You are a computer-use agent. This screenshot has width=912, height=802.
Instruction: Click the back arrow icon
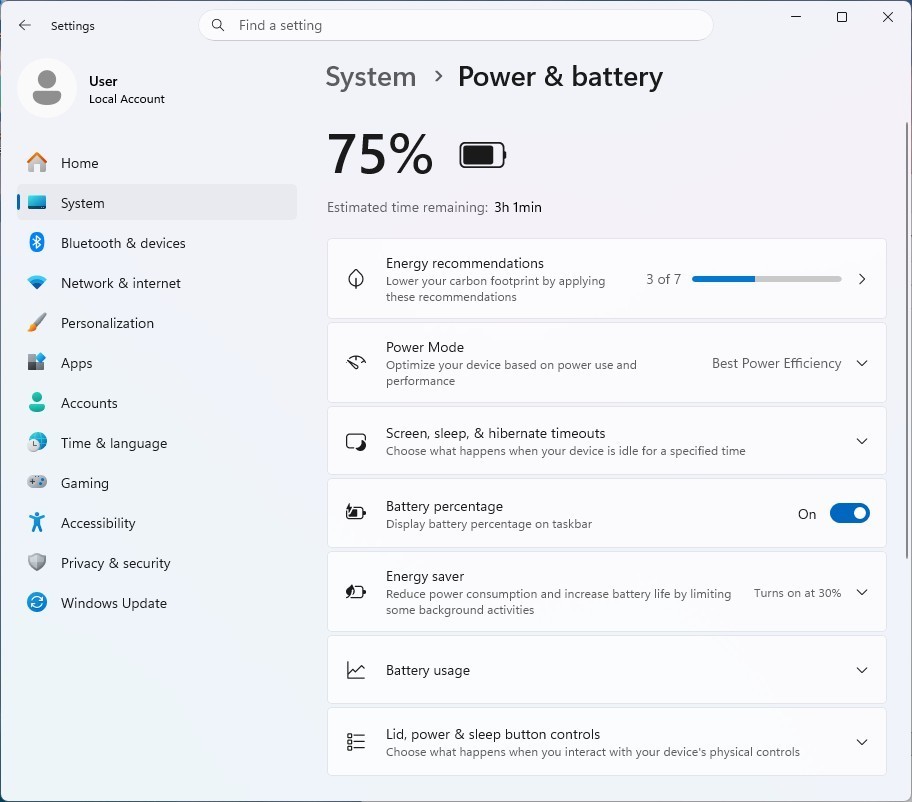[24, 25]
